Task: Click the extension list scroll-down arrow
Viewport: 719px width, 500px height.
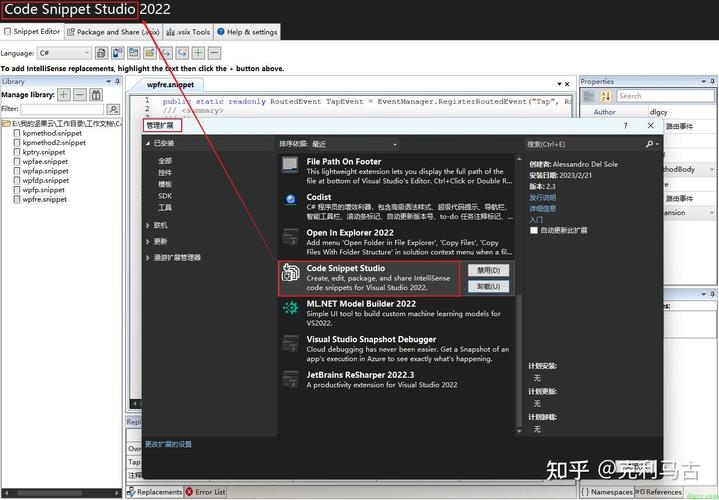Action: point(519,431)
